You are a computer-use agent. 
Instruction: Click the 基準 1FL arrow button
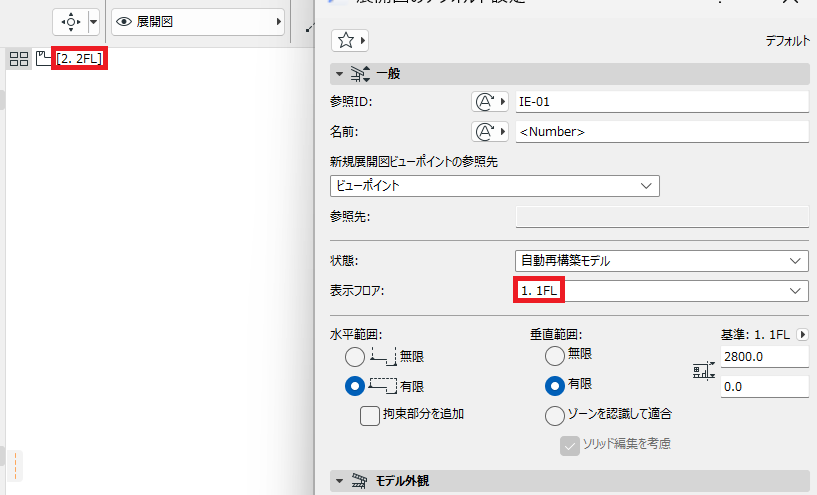point(803,335)
